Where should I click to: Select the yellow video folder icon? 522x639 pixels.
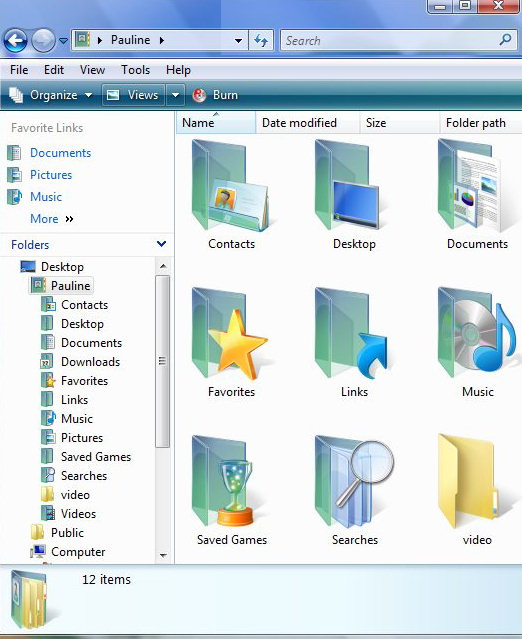pos(469,482)
